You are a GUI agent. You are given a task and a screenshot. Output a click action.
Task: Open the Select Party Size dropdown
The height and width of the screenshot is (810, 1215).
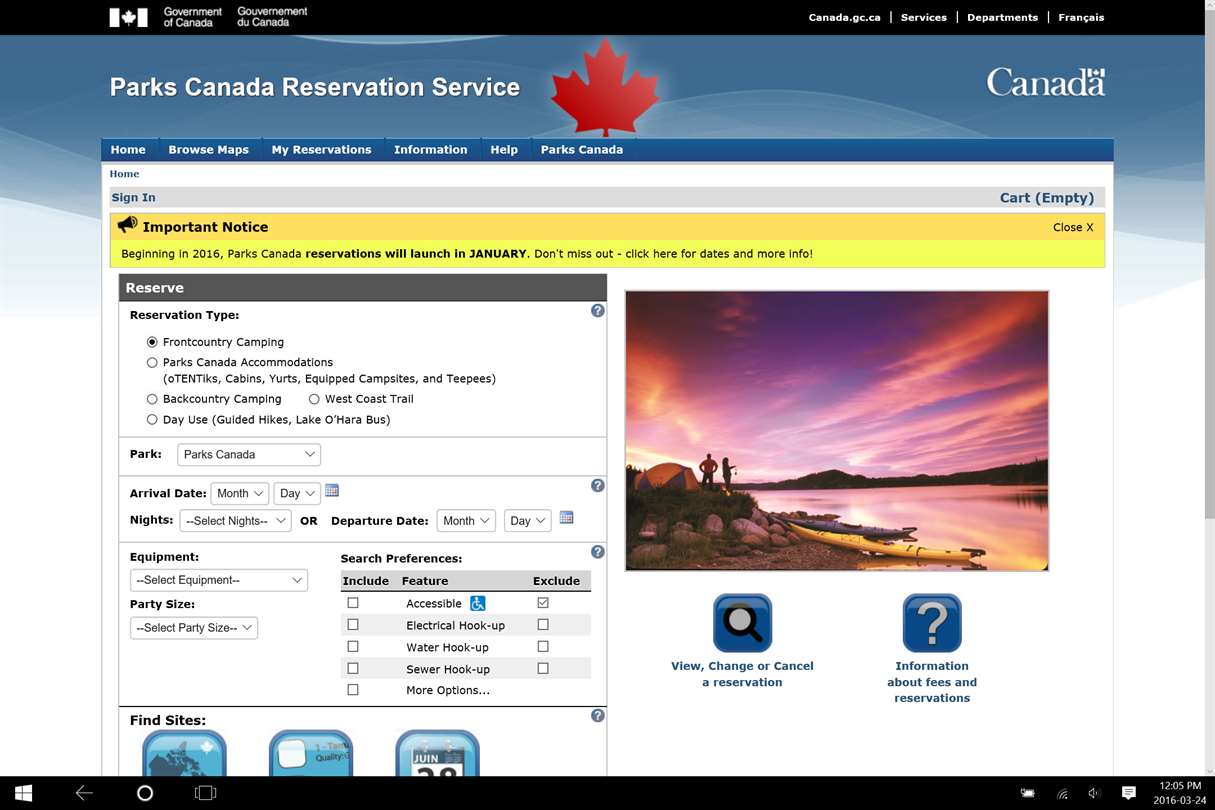click(194, 628)
